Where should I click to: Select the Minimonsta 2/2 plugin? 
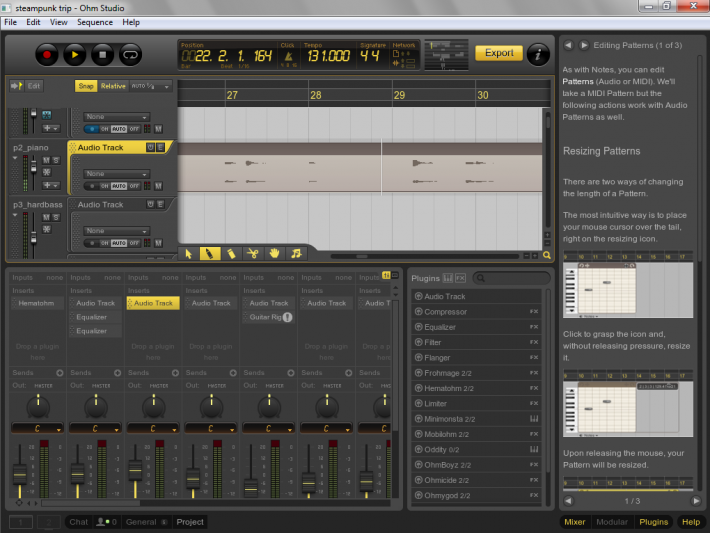477,419
